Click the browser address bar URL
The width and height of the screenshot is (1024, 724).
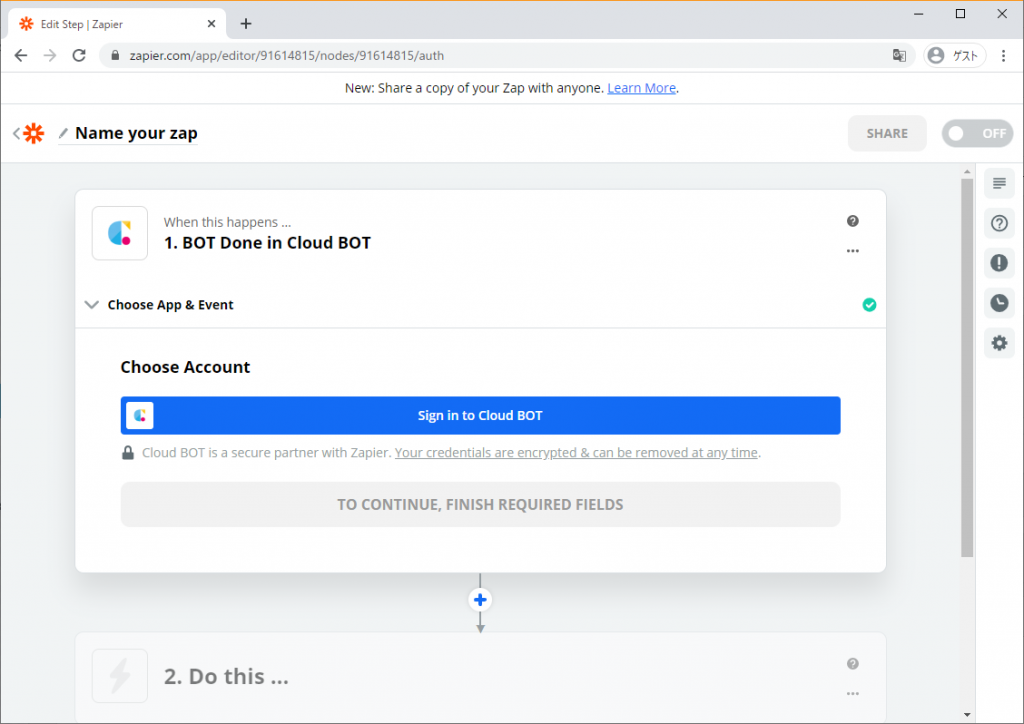(x=287, y=55)
